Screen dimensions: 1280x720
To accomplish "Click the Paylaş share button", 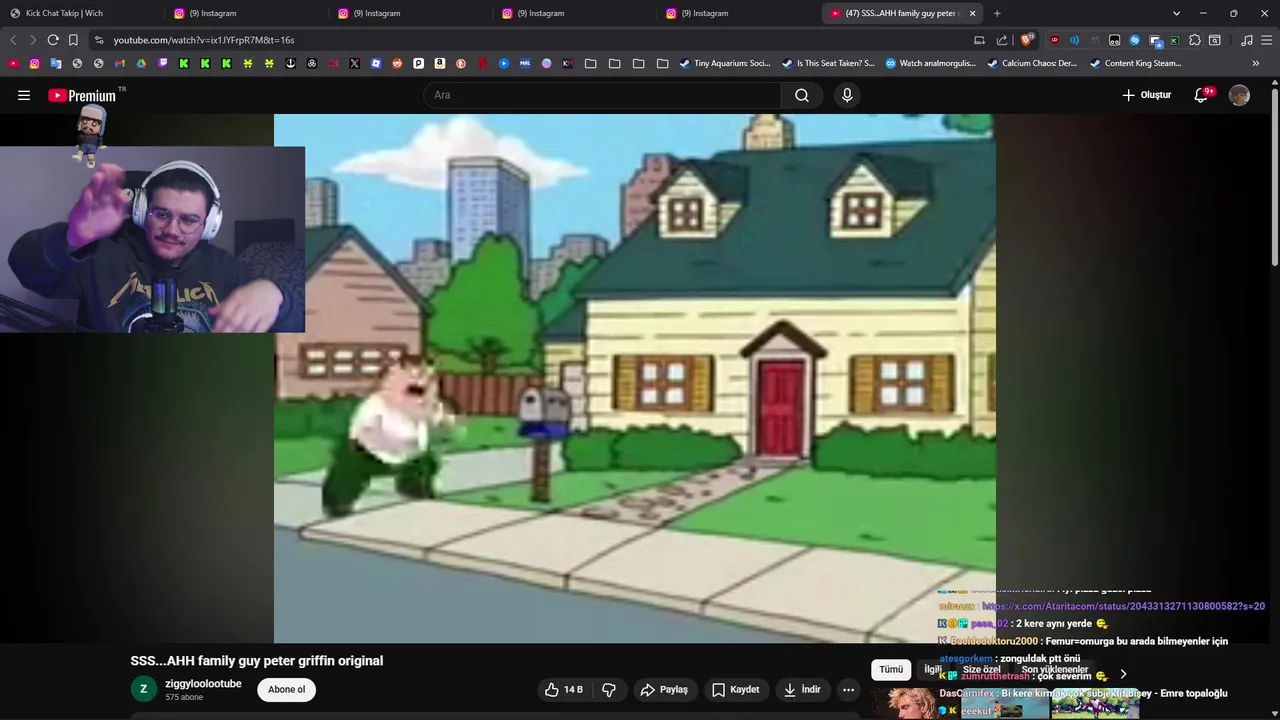I will click(x=664, y=689).
